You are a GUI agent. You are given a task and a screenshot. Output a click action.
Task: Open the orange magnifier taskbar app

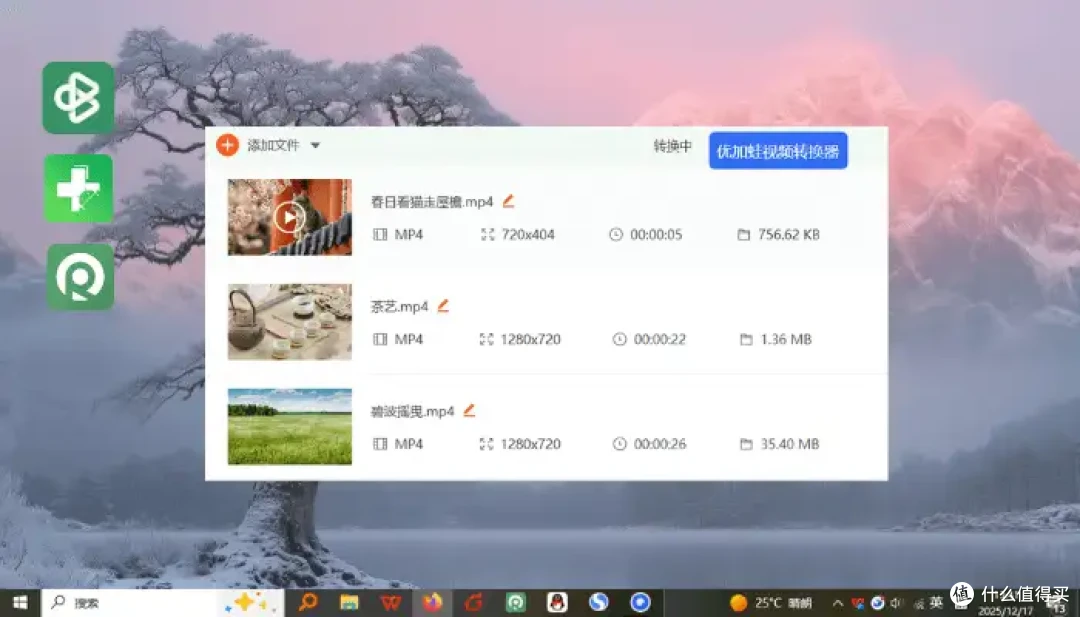[x=308, y=603]
